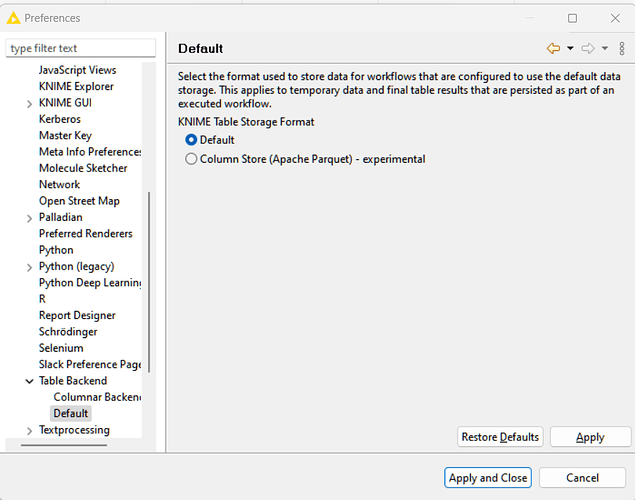635x500 pixels.
Task: Select Table Backend tree item
Action: [73, 381]
